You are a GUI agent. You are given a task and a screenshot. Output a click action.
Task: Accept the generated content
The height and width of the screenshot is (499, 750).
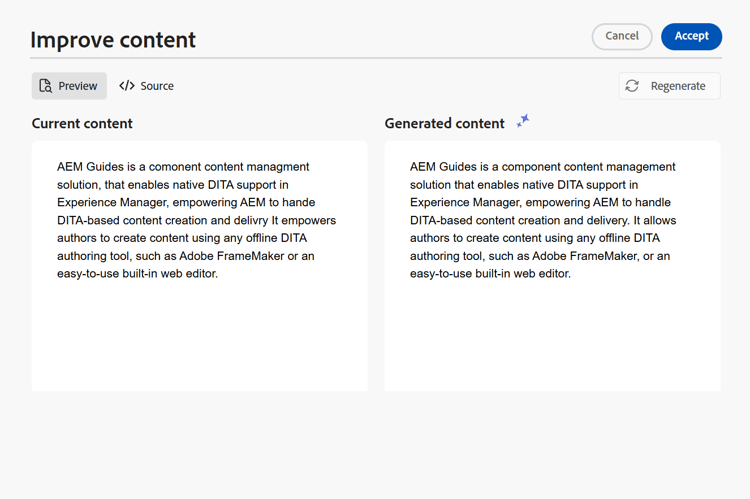(x=691, y=36)
